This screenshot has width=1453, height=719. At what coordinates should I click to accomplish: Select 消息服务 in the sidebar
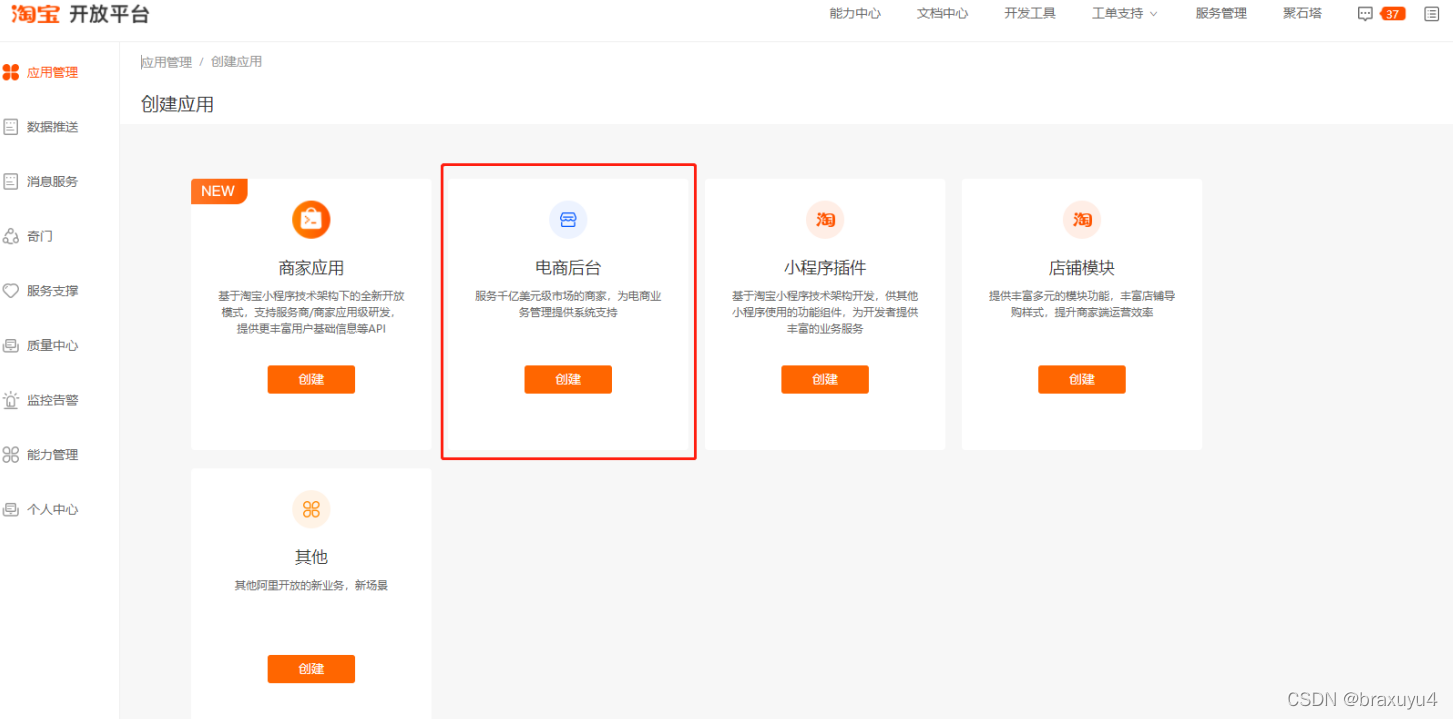52,181
